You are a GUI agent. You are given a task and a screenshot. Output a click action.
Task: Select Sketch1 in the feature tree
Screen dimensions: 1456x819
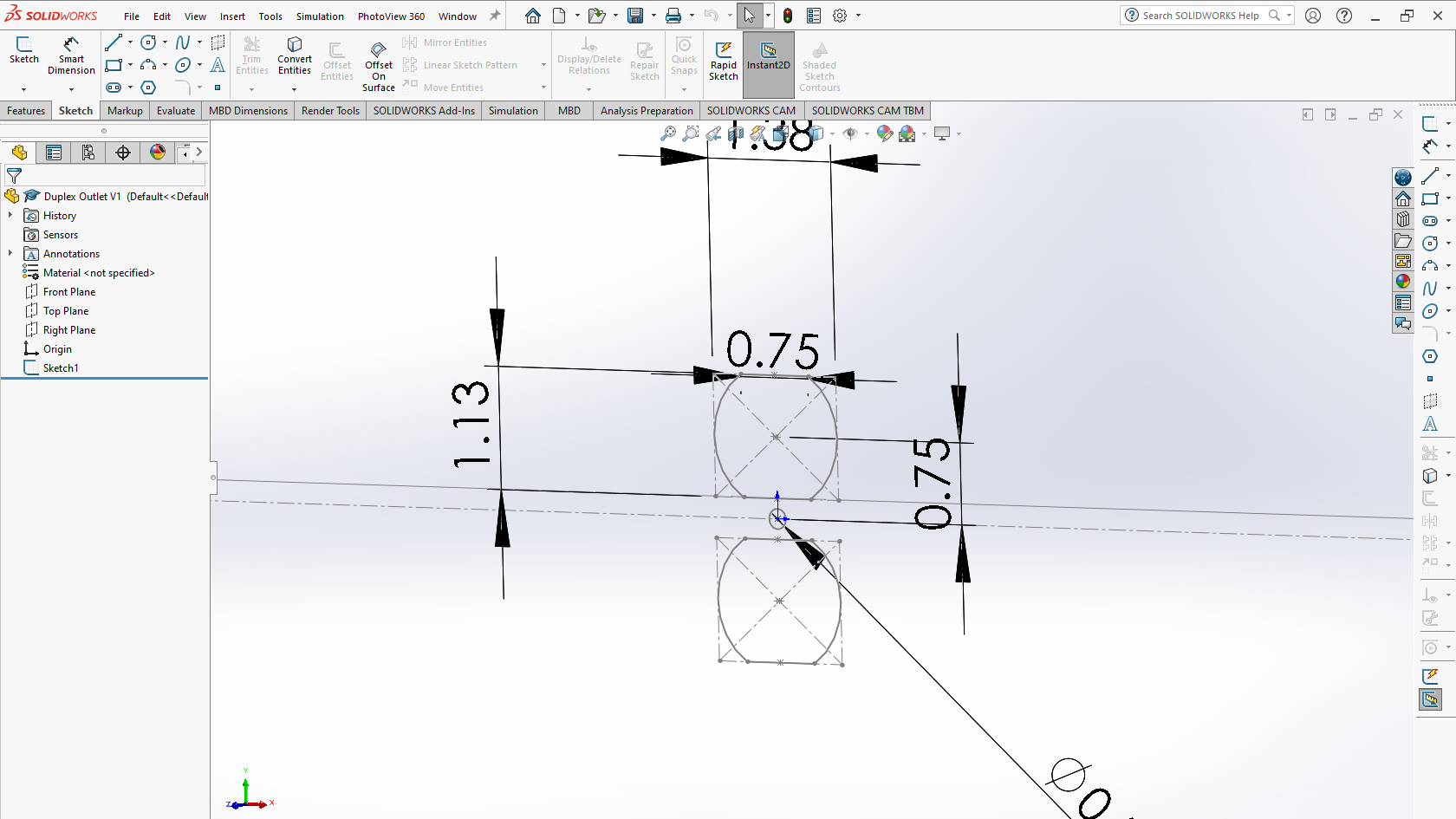pos(61,368)
